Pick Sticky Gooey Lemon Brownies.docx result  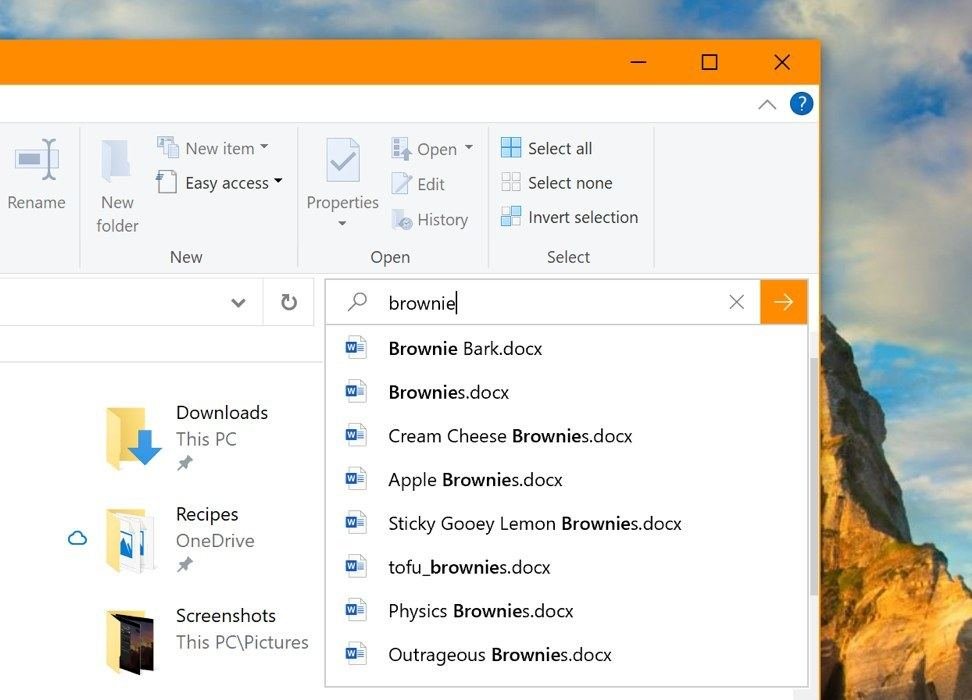click(534, 523)
